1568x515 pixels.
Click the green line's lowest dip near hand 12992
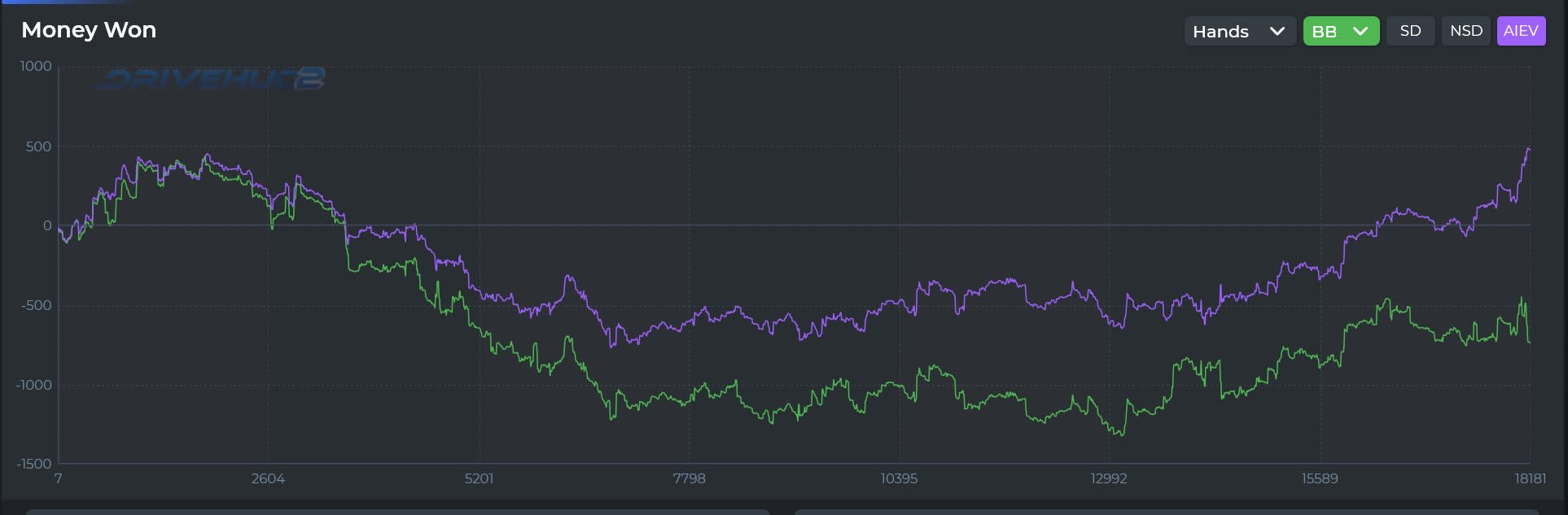(1122, 435)
